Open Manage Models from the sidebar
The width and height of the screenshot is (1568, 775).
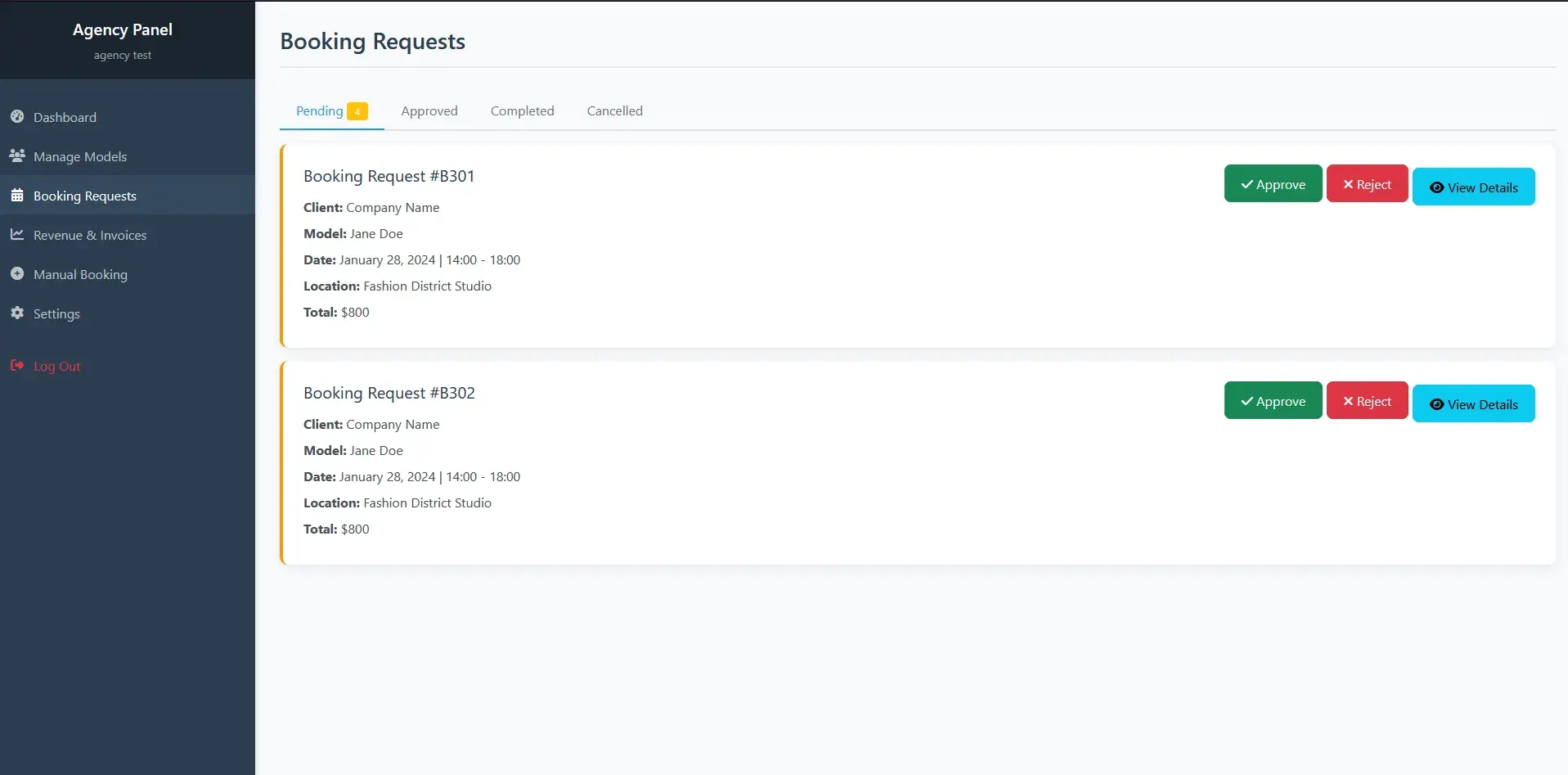(x=80, y=156)
